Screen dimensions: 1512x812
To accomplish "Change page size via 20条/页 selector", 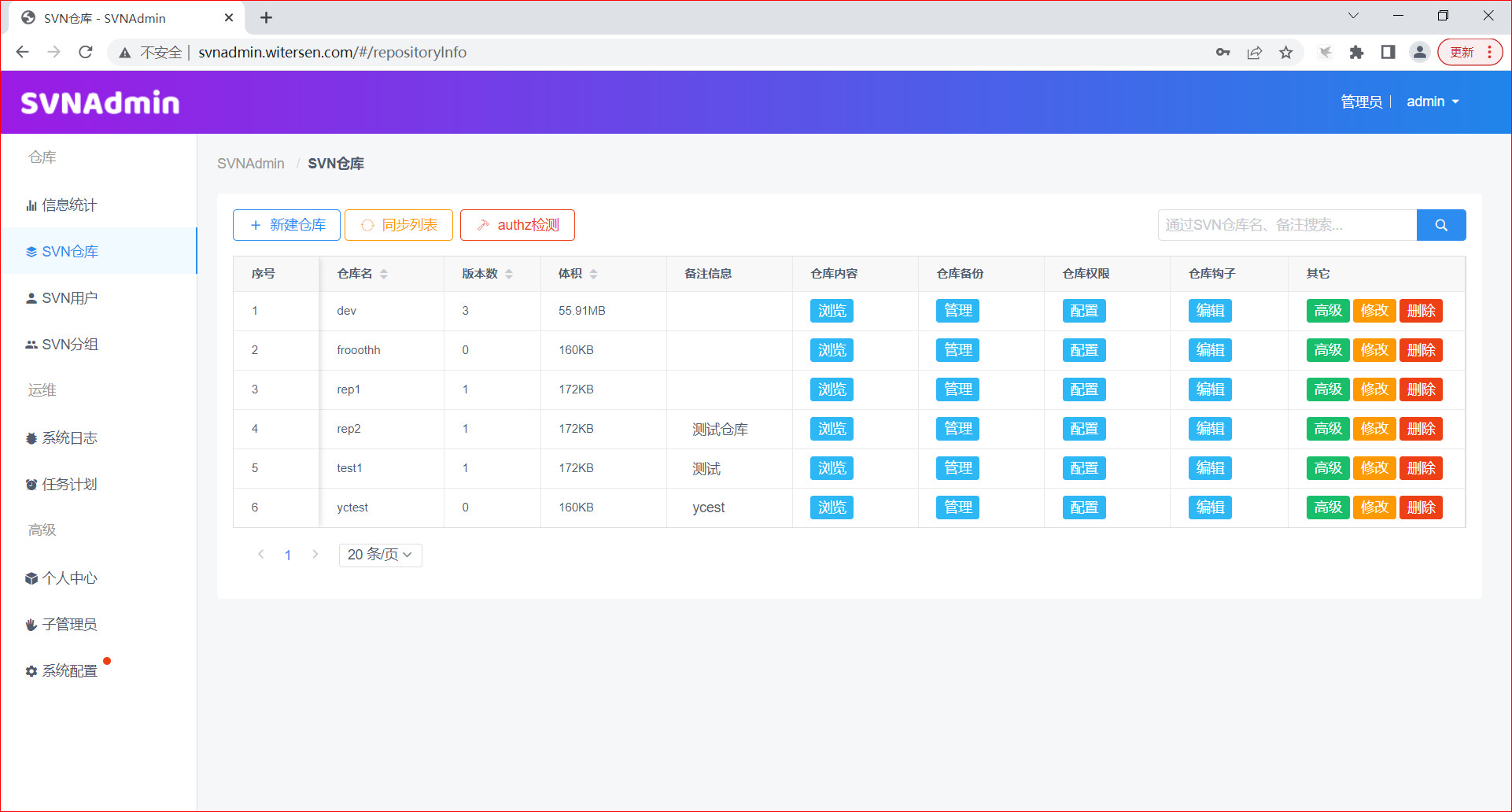I will pyautogui.click(x=380, y=555).
